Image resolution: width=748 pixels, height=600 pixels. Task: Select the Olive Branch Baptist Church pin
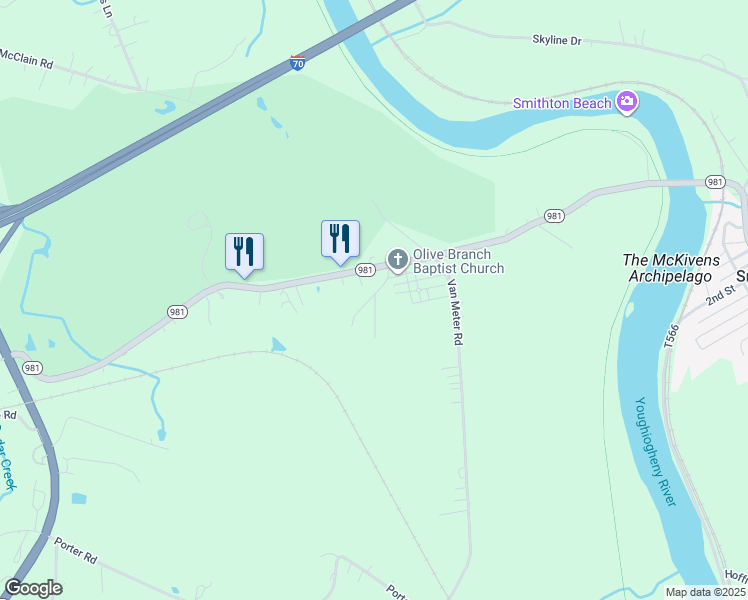tap(398, 260)
